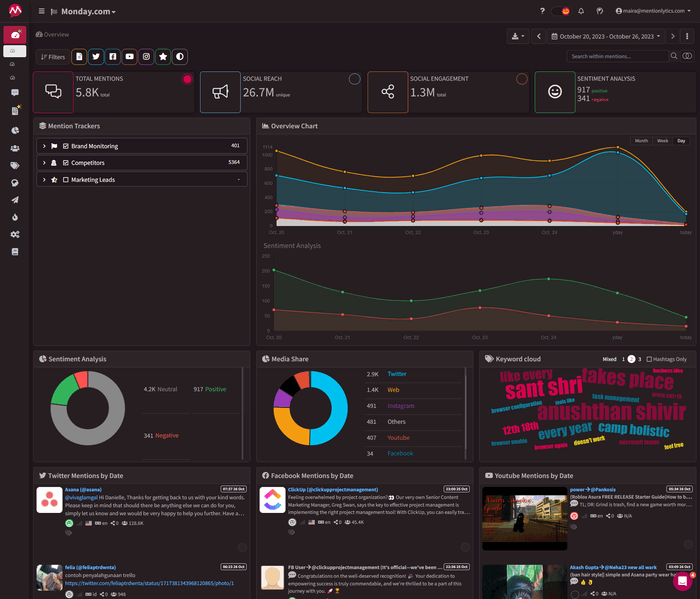Open the Asana (@asana) tweet author link
The width and height of the screenshot is (700, 599).
[83, 490]
